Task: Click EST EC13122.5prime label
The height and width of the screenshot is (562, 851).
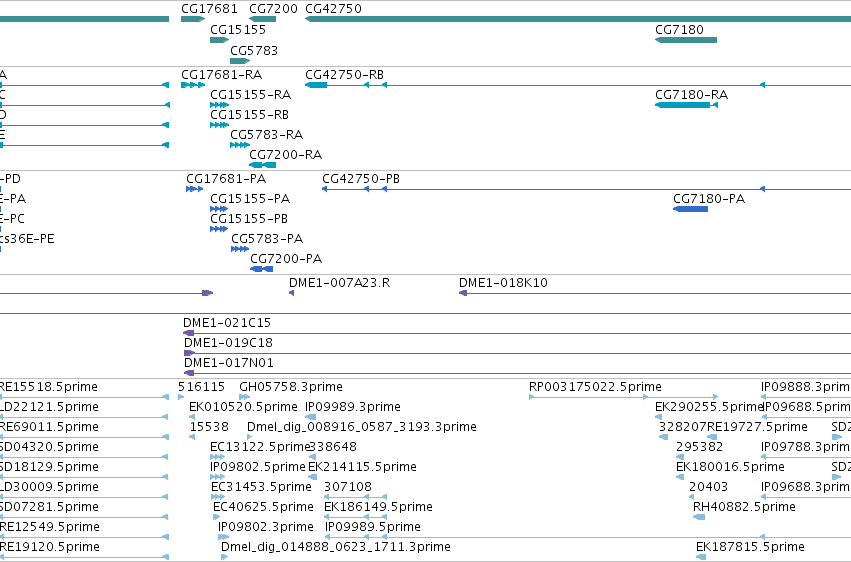Action: 260,448
